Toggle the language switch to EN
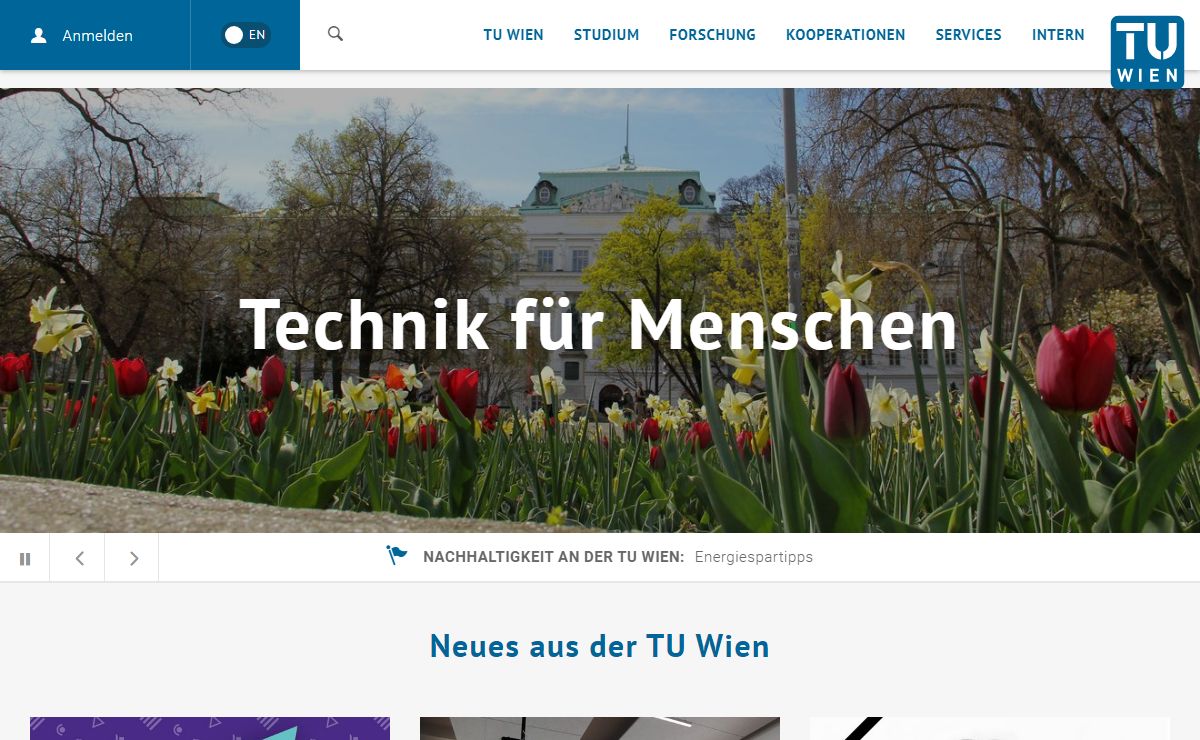The height and width of the screenshot is (740, 1200). [245, 35]
